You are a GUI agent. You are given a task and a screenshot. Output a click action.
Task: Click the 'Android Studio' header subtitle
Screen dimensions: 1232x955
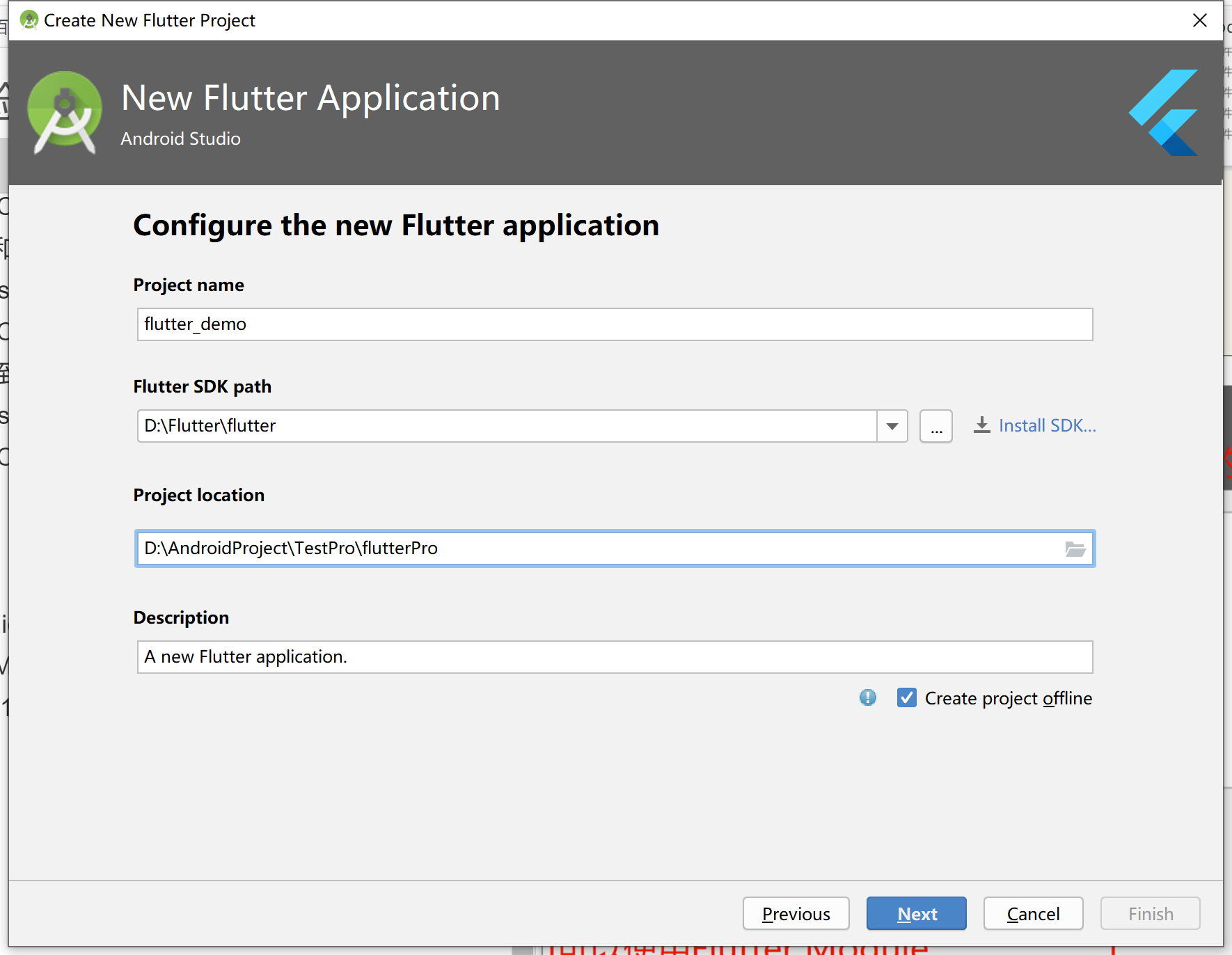(181, 139)
